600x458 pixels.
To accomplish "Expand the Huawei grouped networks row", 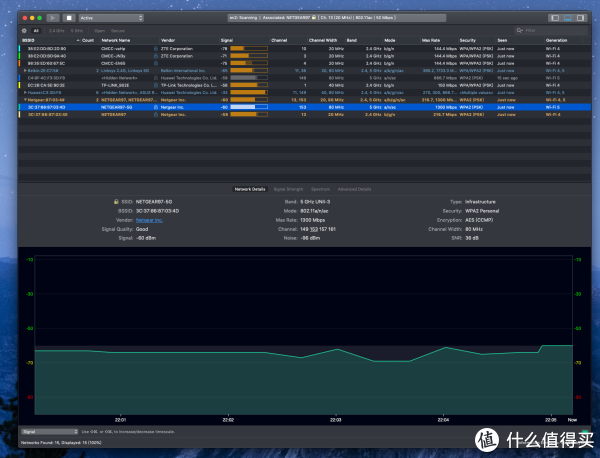I will (25, 93).
